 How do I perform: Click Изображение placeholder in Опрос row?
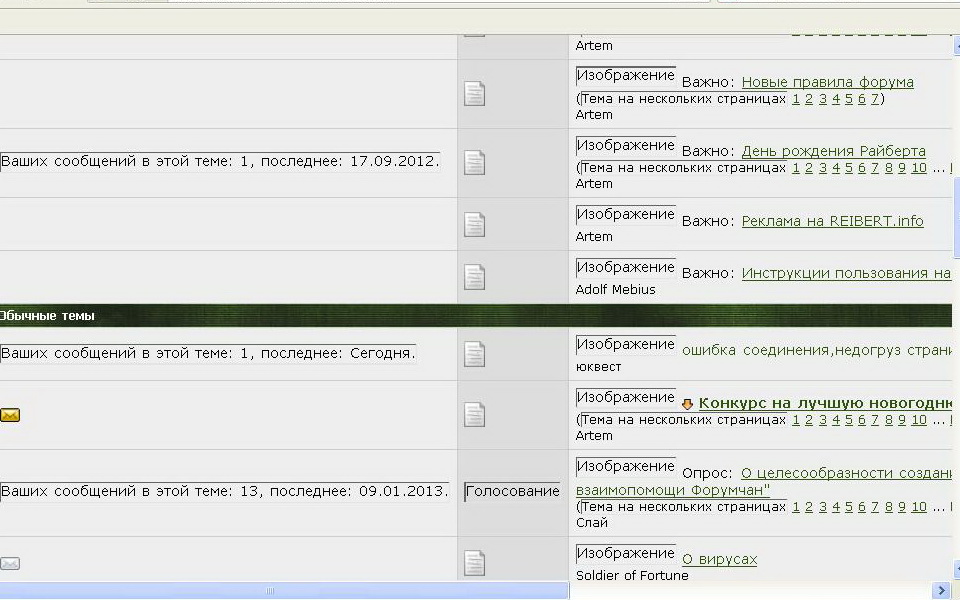pos(626,467)
